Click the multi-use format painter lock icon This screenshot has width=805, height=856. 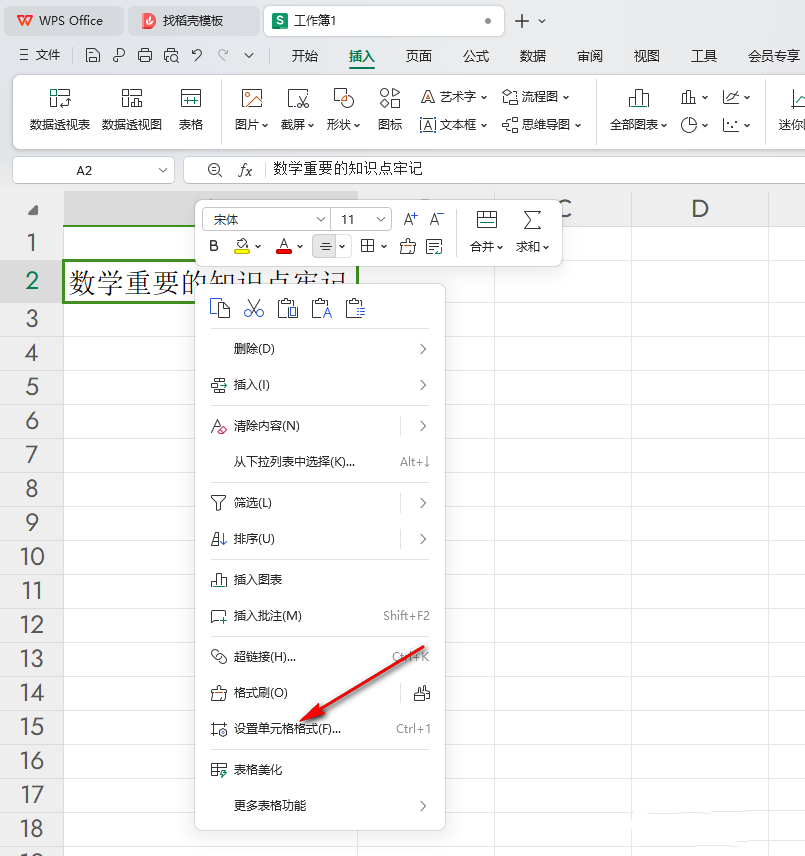(421, 693)
